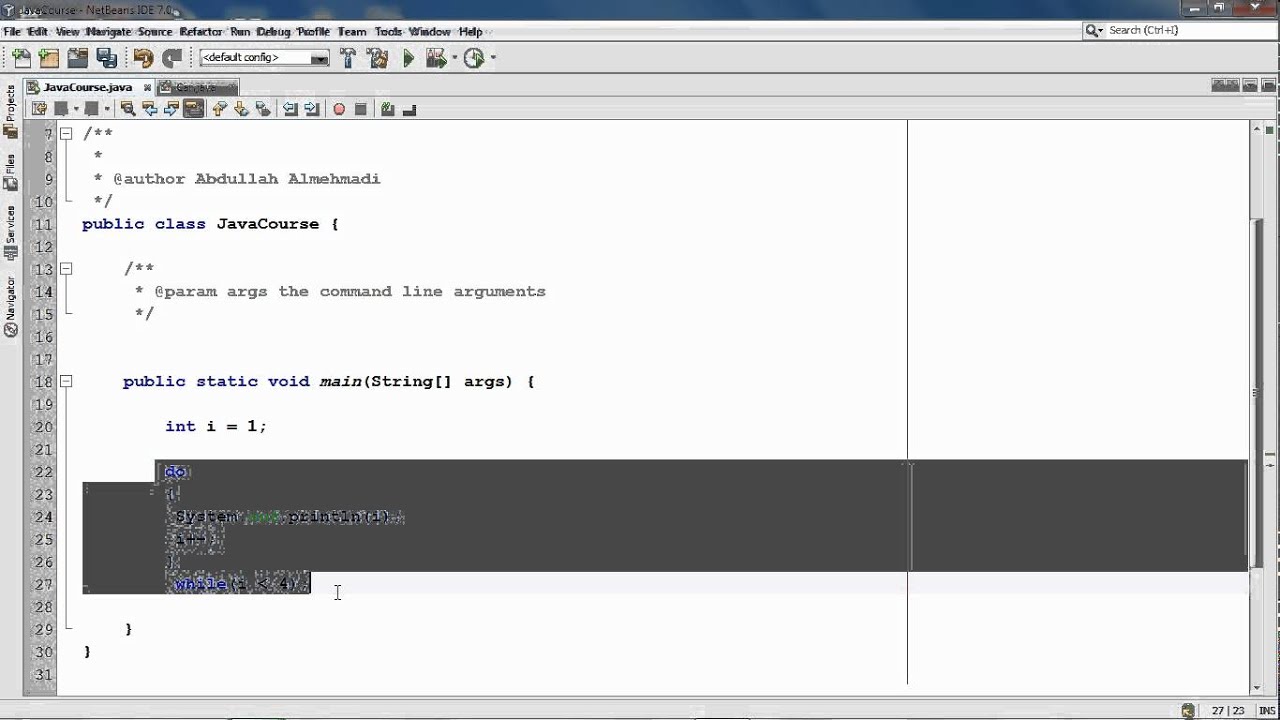Open the Refactor menu
This screenshot has width=1280, height=720.
(x=201, y=32)
